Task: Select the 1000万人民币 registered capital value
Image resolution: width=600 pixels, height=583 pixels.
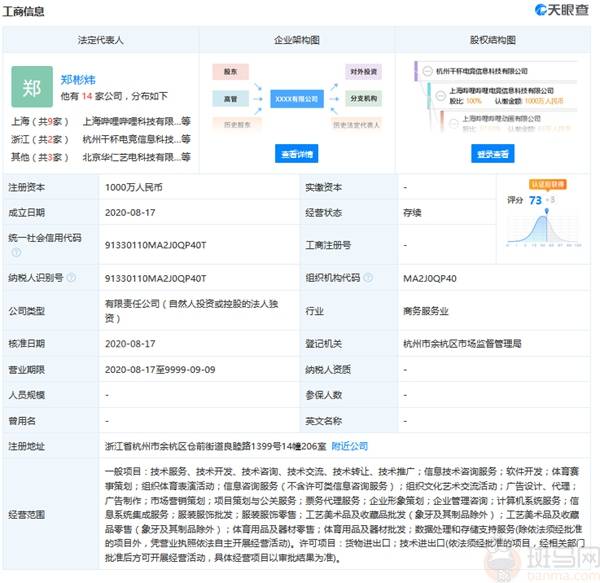Action: 134,187
